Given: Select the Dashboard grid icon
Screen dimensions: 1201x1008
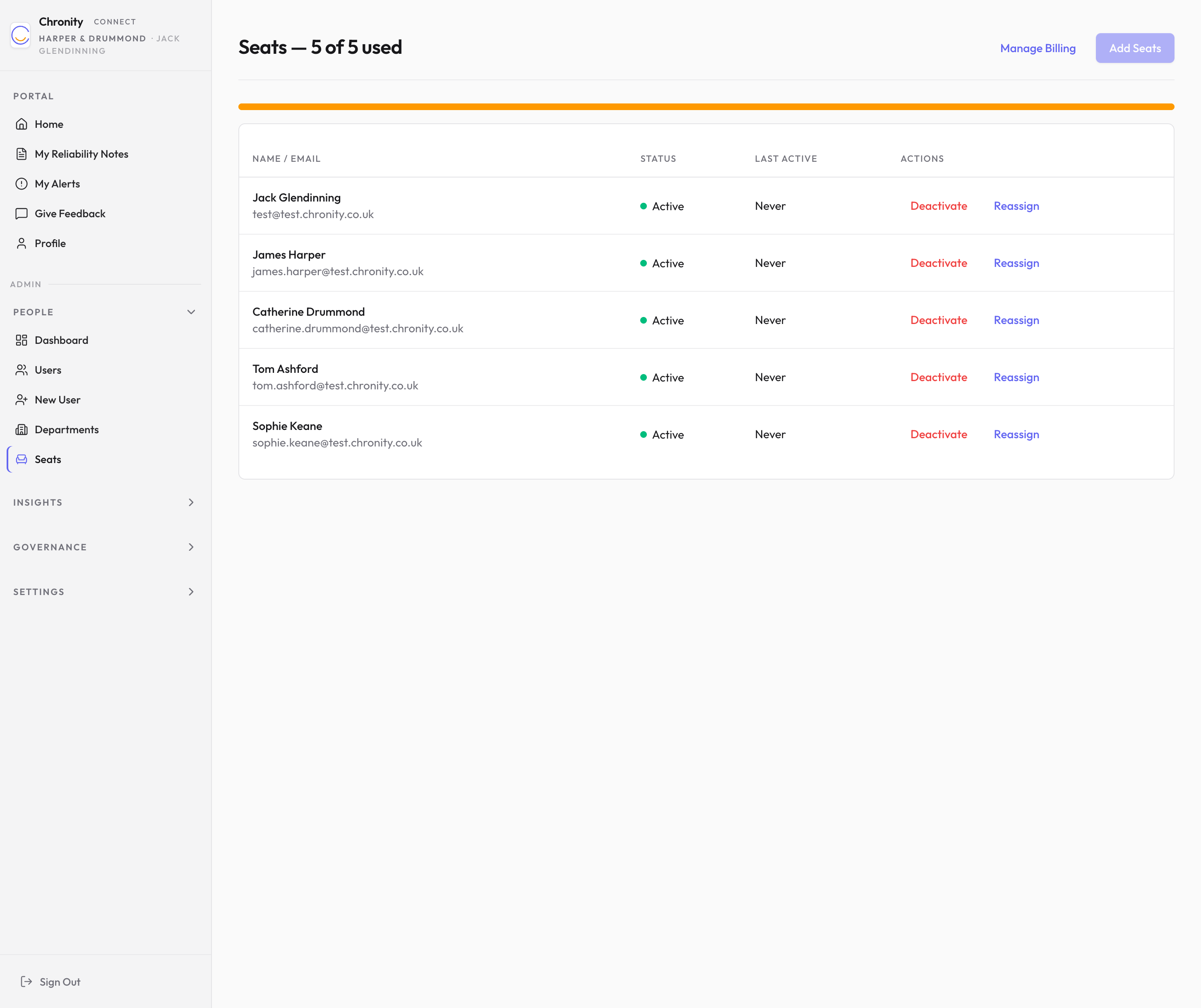Looking at the screenshot, I should click(22, 340).
